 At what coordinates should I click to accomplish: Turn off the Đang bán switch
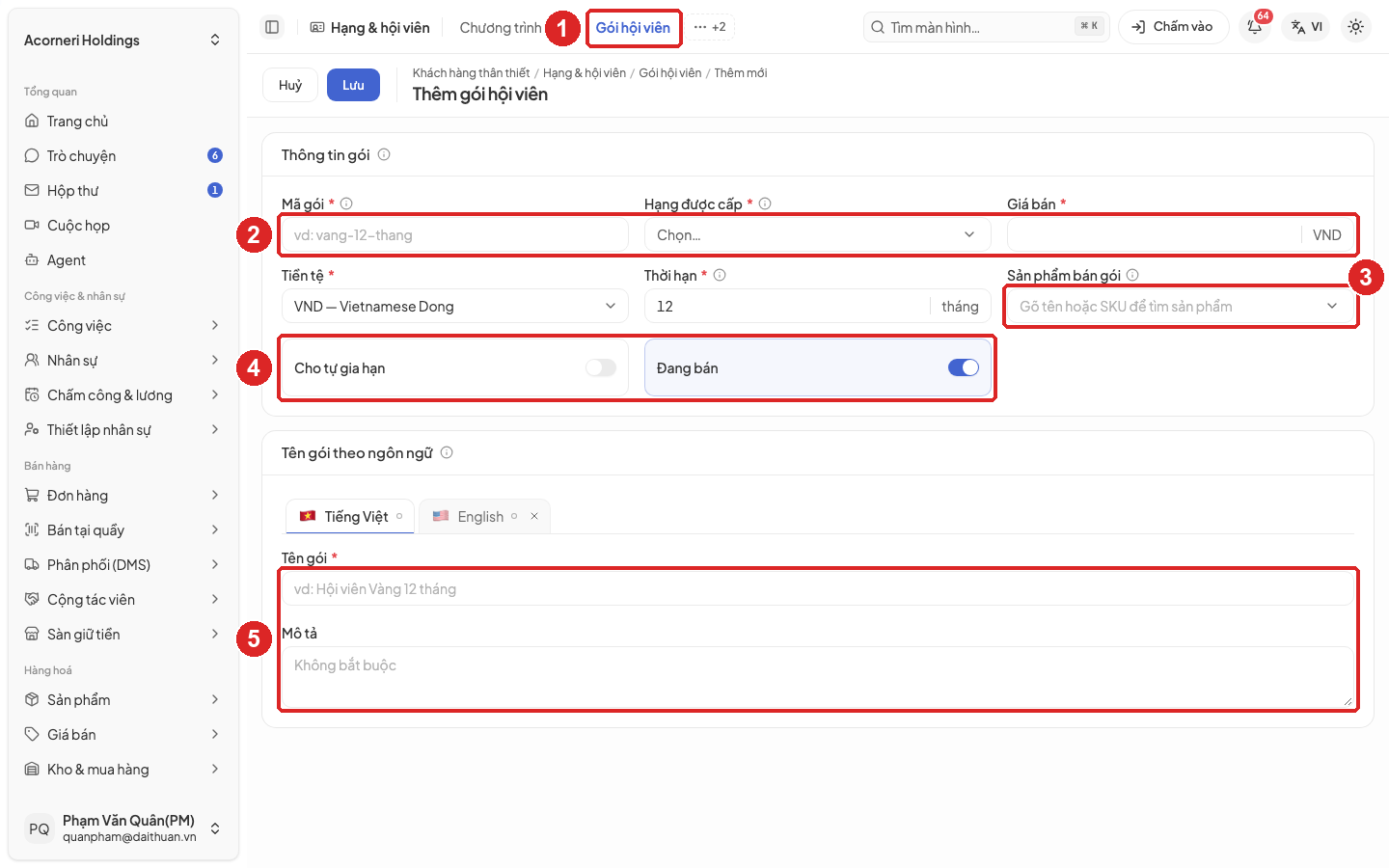963,367
